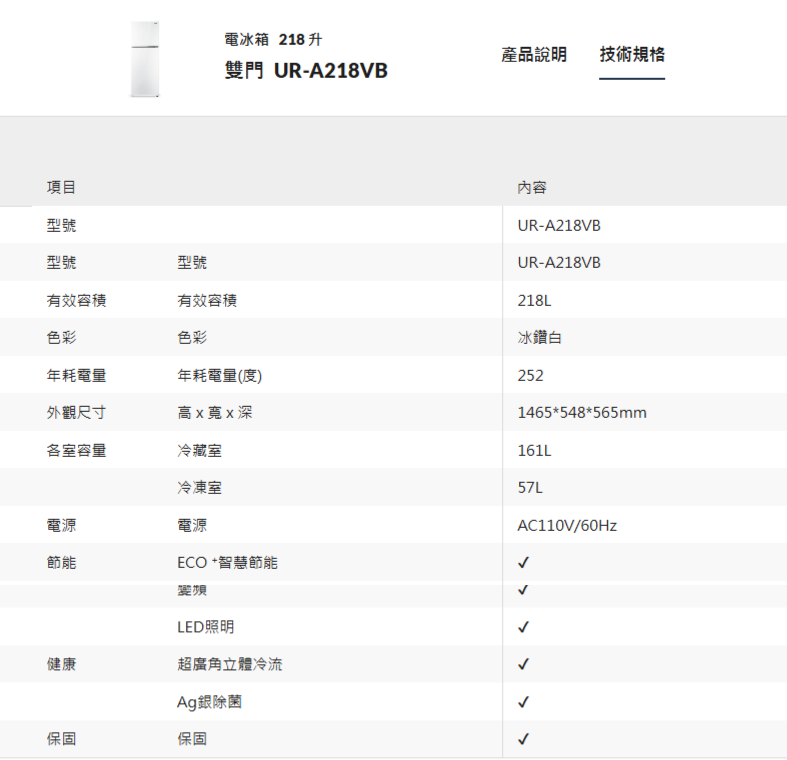Viewport: 787px width, 760px height.
Task: Select the 218L capacity value
Action: [x=534, y=300]
